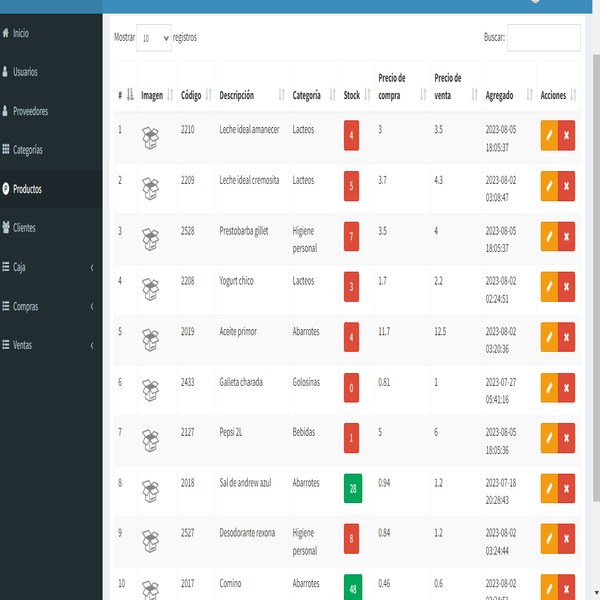Select the code cell 2210
This screenshot has width=600, height=600.
tap(188, 130)
